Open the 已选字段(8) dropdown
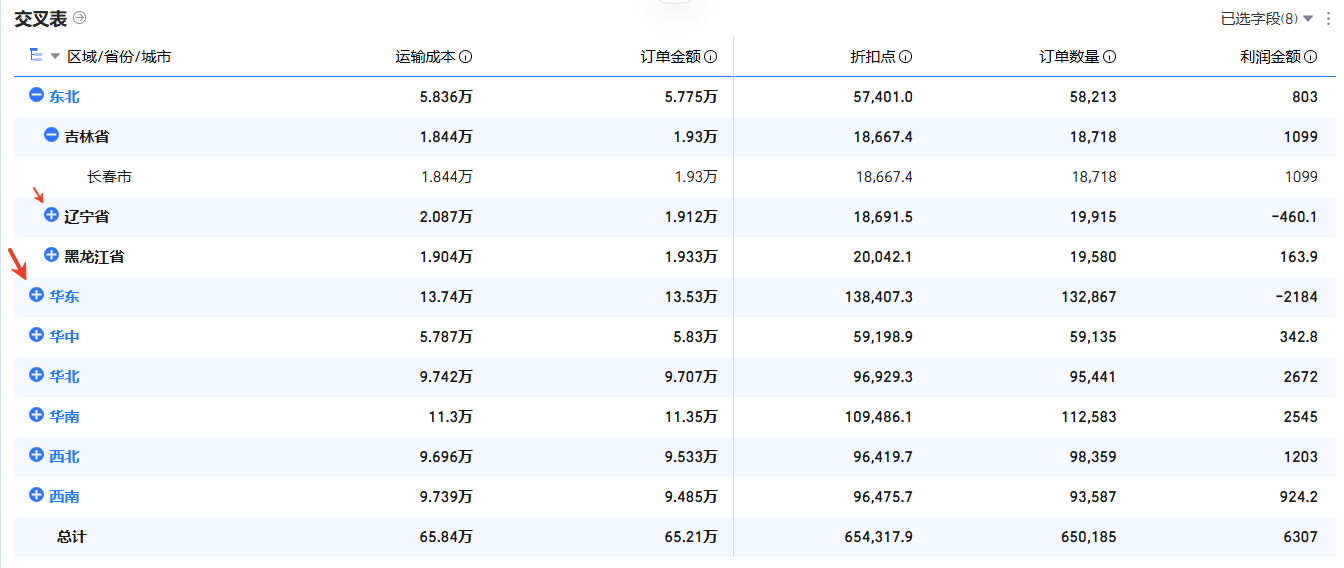 pyautogui.click(x=1267, y=19)
